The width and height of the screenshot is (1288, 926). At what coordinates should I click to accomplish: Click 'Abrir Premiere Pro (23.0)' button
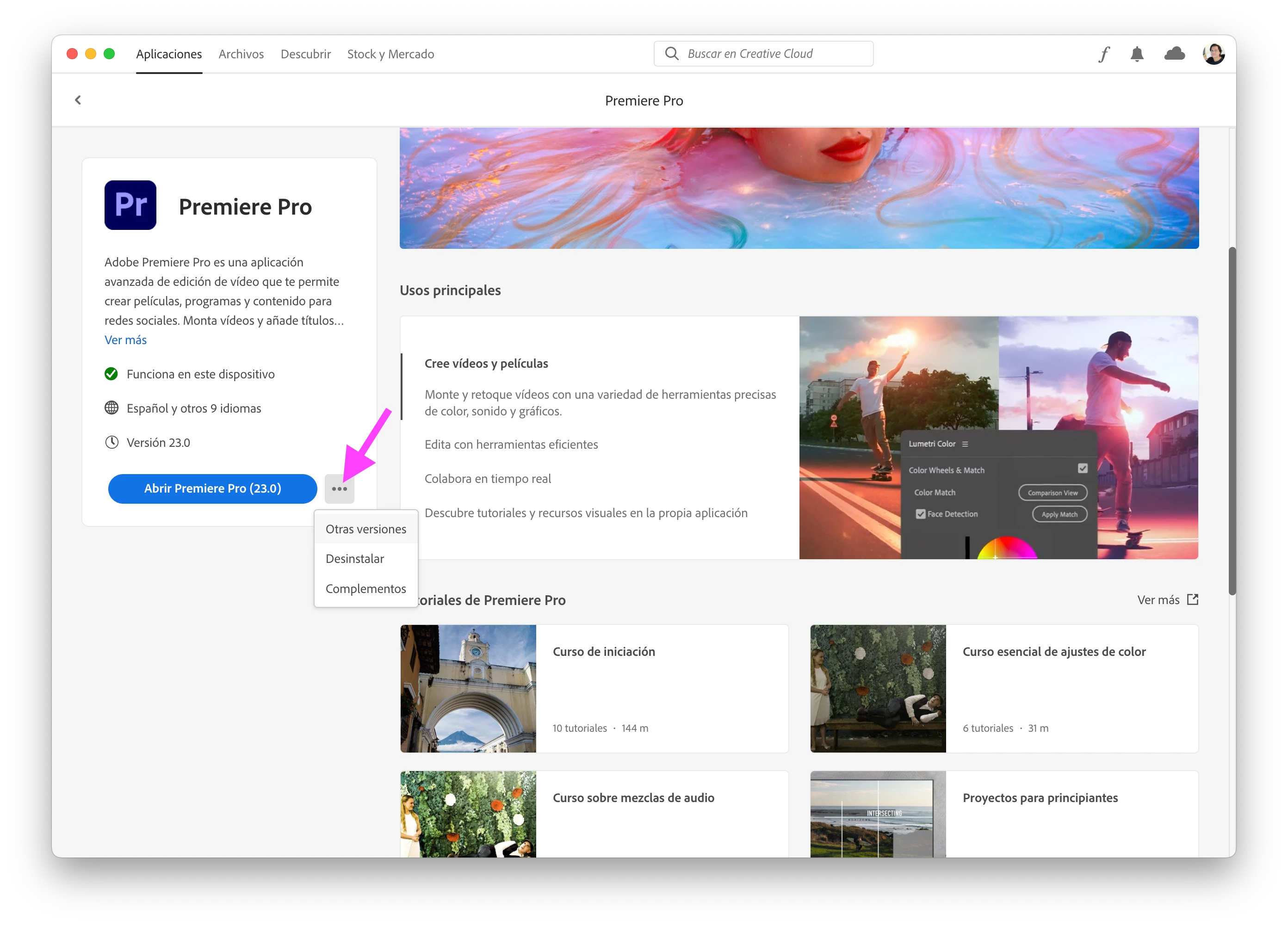pos(212,489)
